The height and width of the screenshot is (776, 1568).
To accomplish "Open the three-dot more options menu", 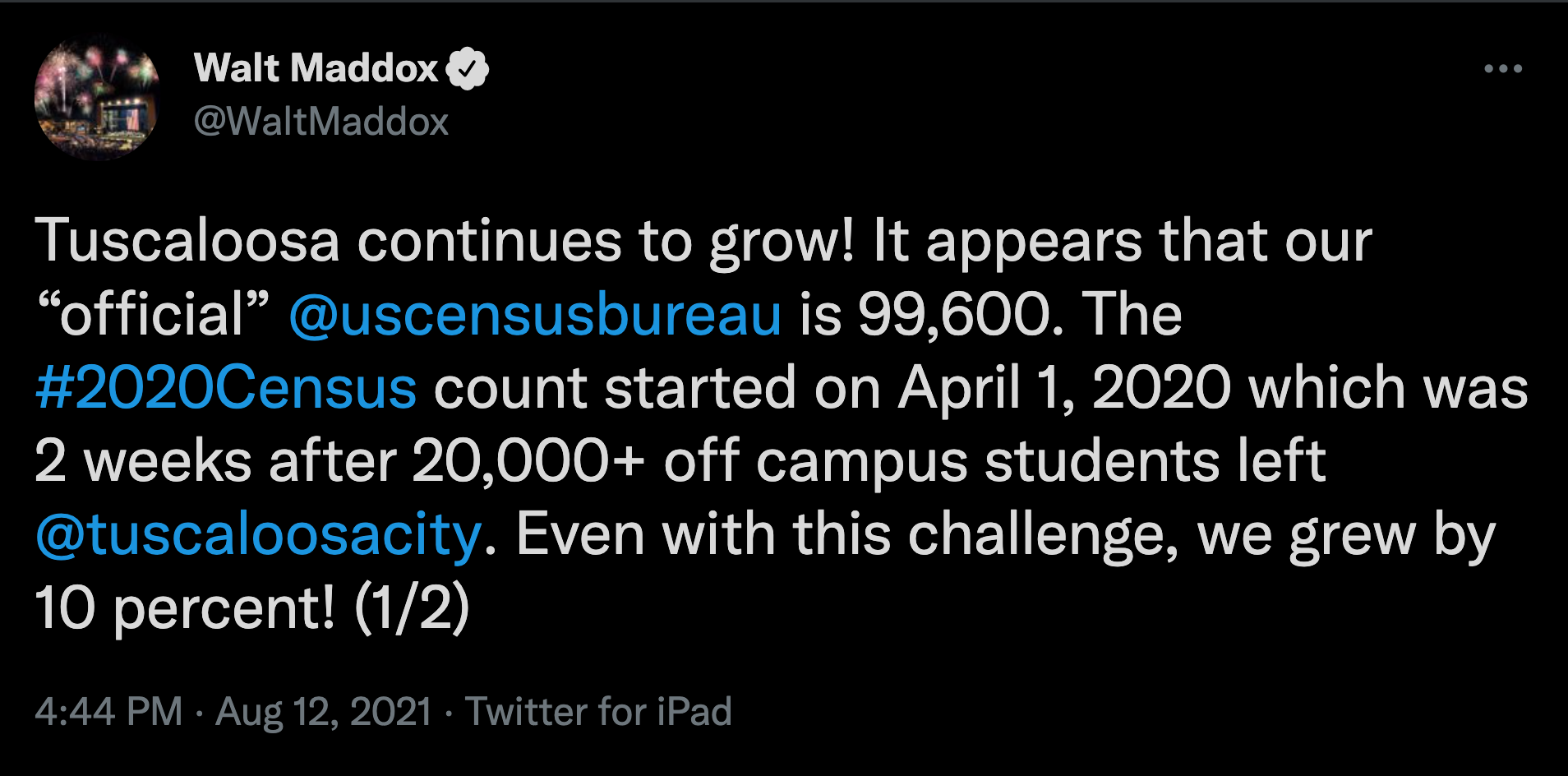I will coord(1502,69).
